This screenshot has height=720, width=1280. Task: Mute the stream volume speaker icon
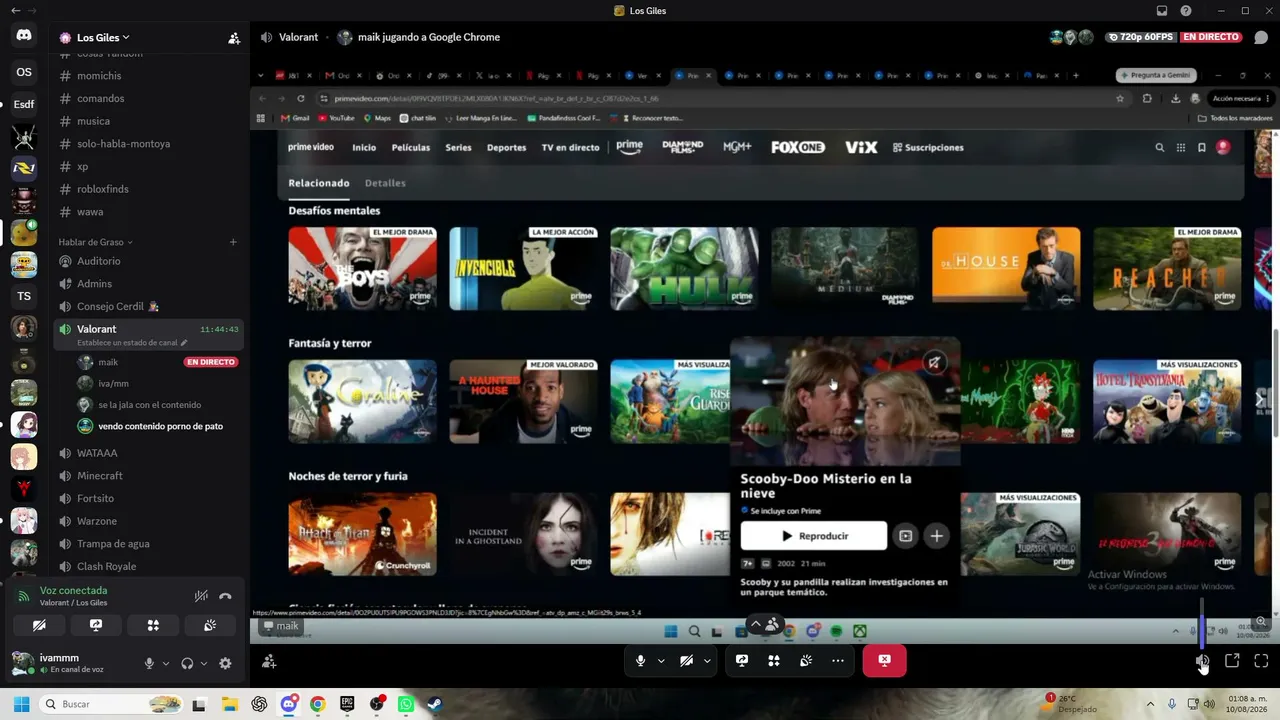pos(1203,660)
